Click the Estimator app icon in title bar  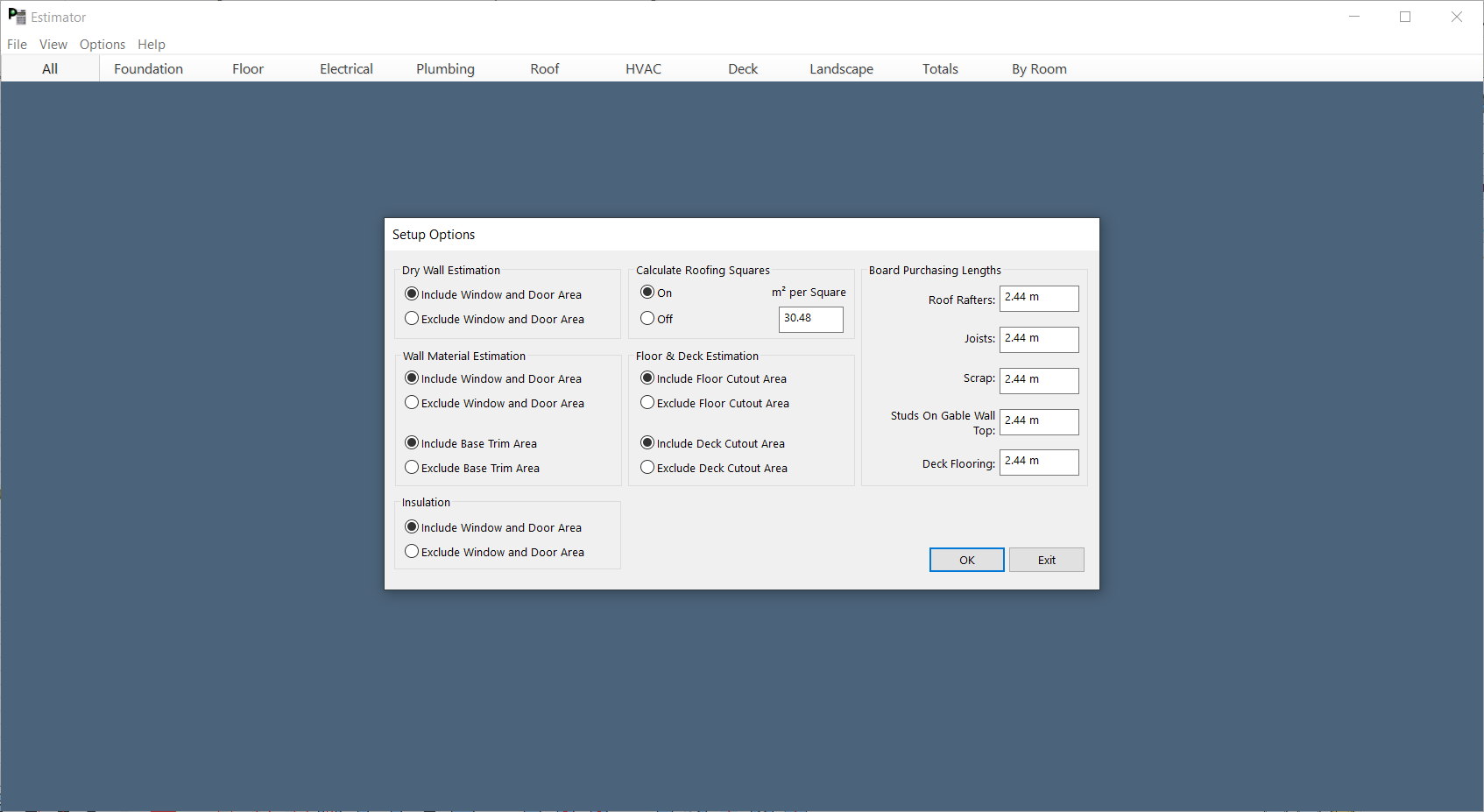point(17,17)
